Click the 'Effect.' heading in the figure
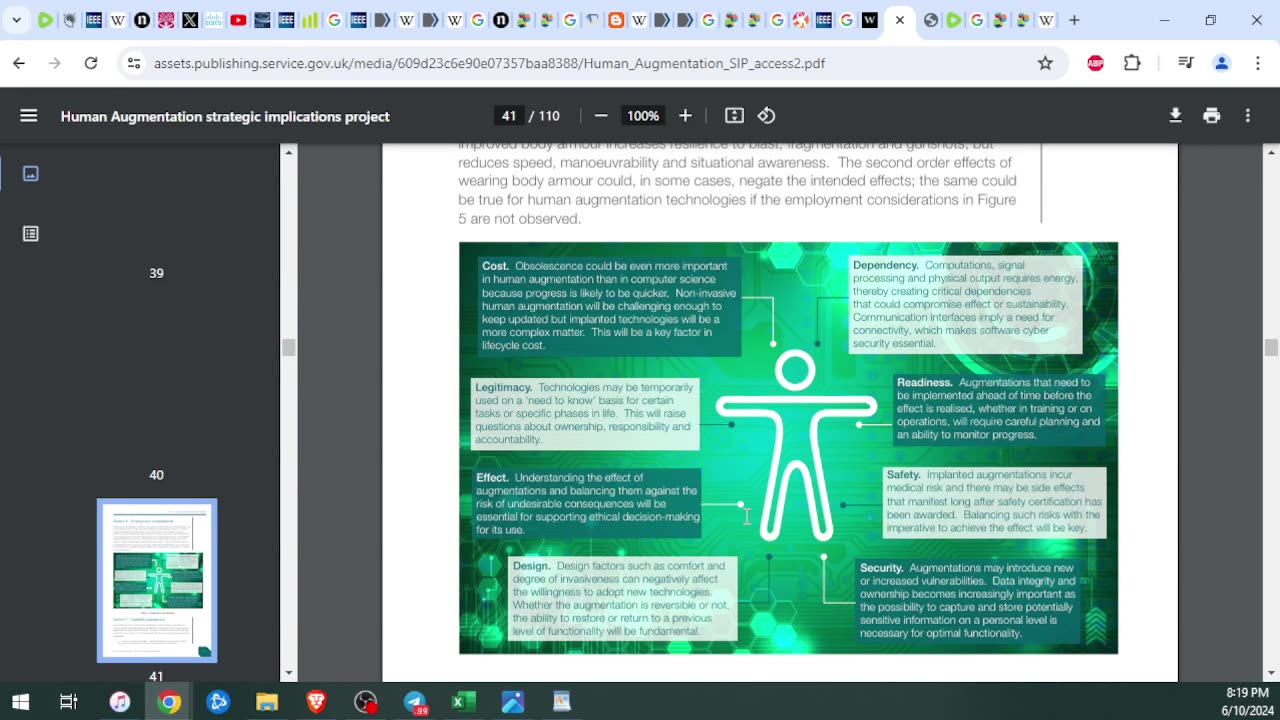This screenshot has height=720, width=1280. click(492, 478)
